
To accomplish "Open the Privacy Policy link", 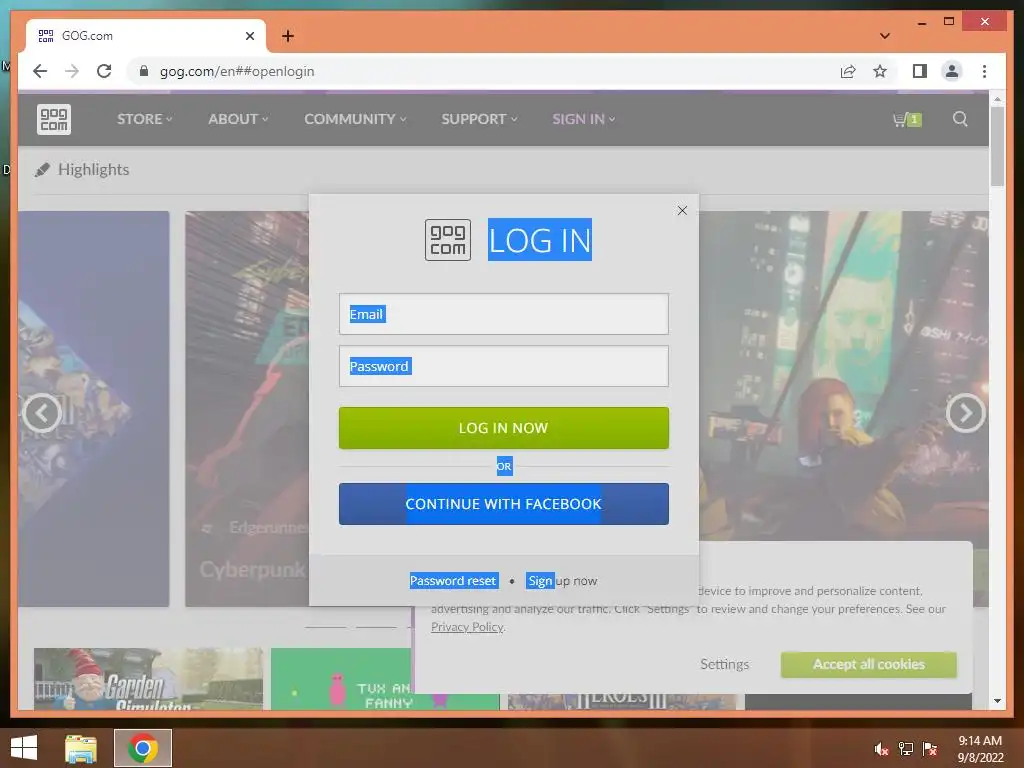I will tap(467, 627).
